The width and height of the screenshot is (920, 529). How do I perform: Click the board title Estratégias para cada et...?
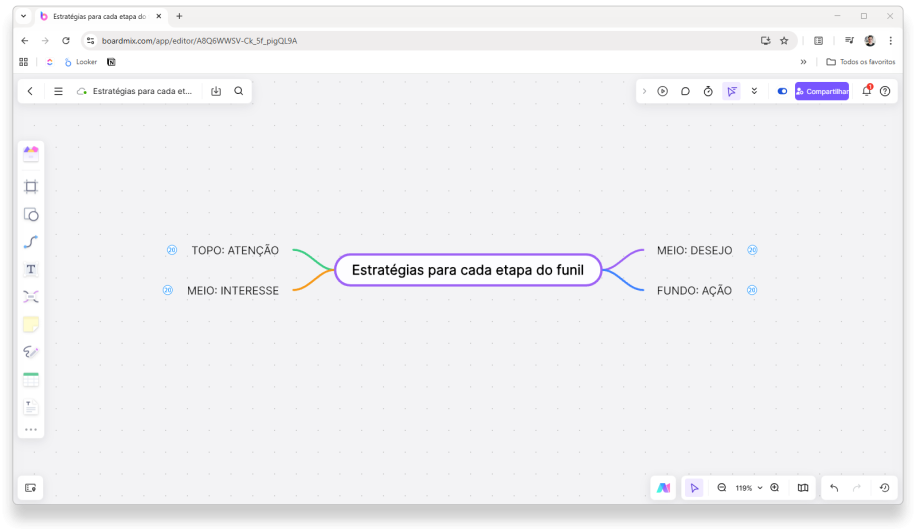[142, 91]
